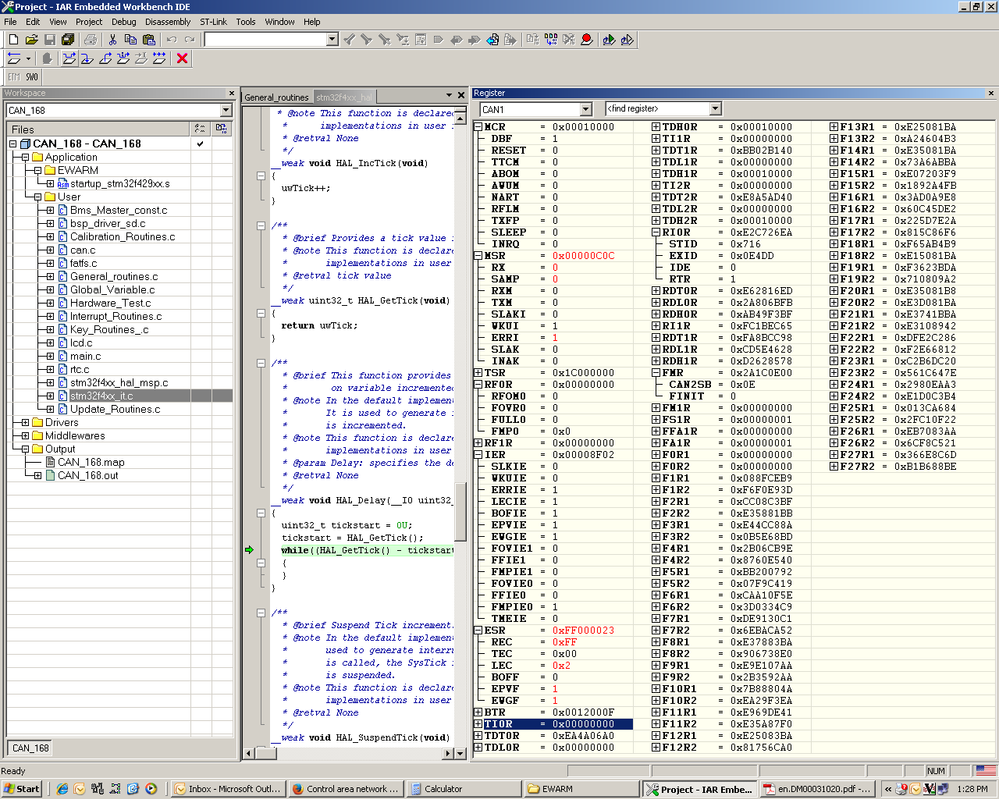Expand the BTR register node
Screen dimensions: 999x799
pos(478,712)
